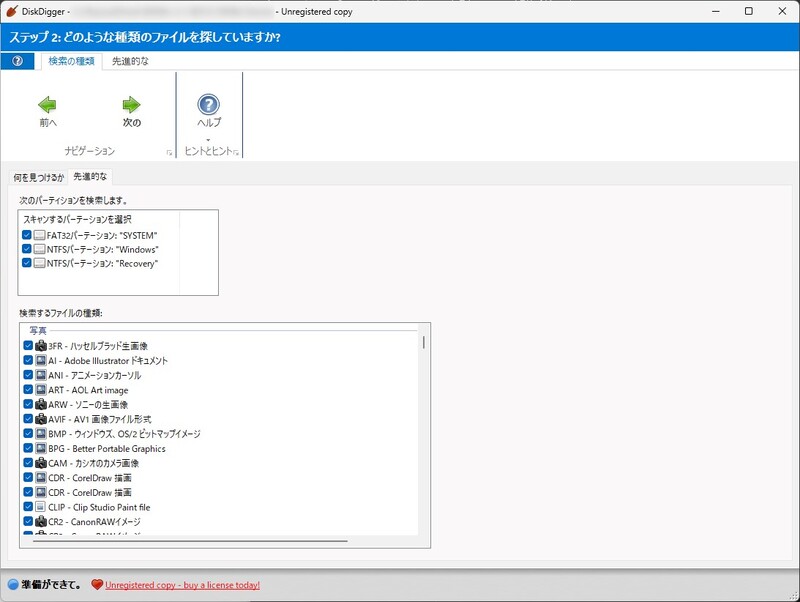
Task: Toggle the CLIP Studio Paint file checkbox
Action: tap(29, 507)
